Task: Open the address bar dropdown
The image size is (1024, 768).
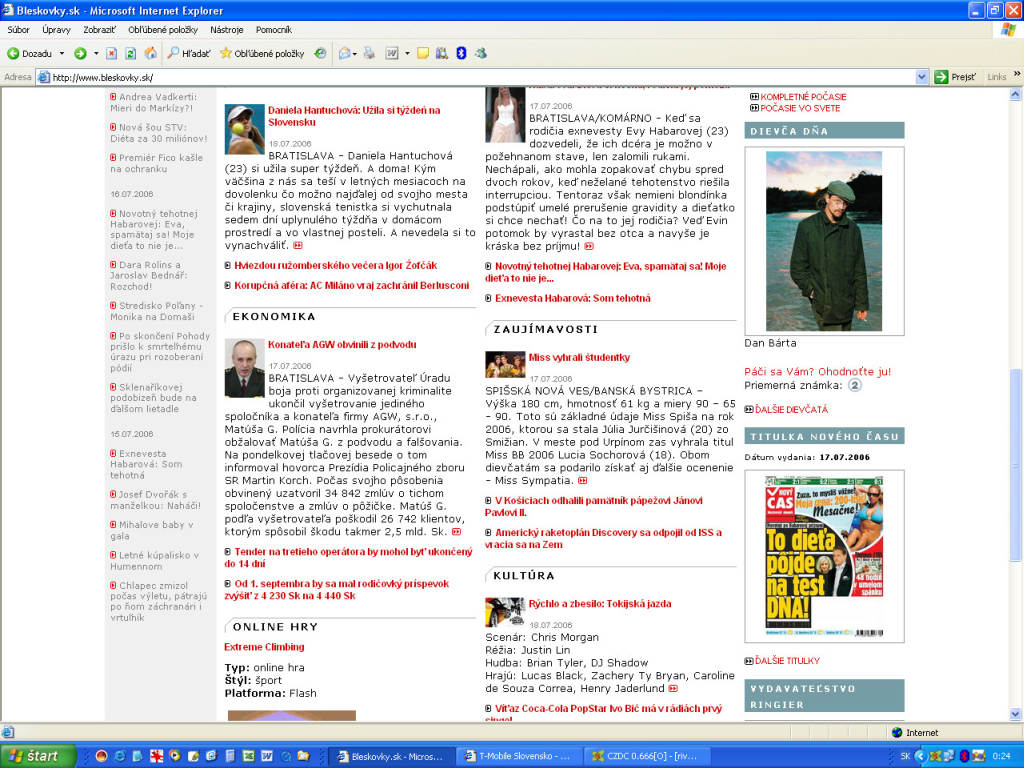Action: point(921,77)
